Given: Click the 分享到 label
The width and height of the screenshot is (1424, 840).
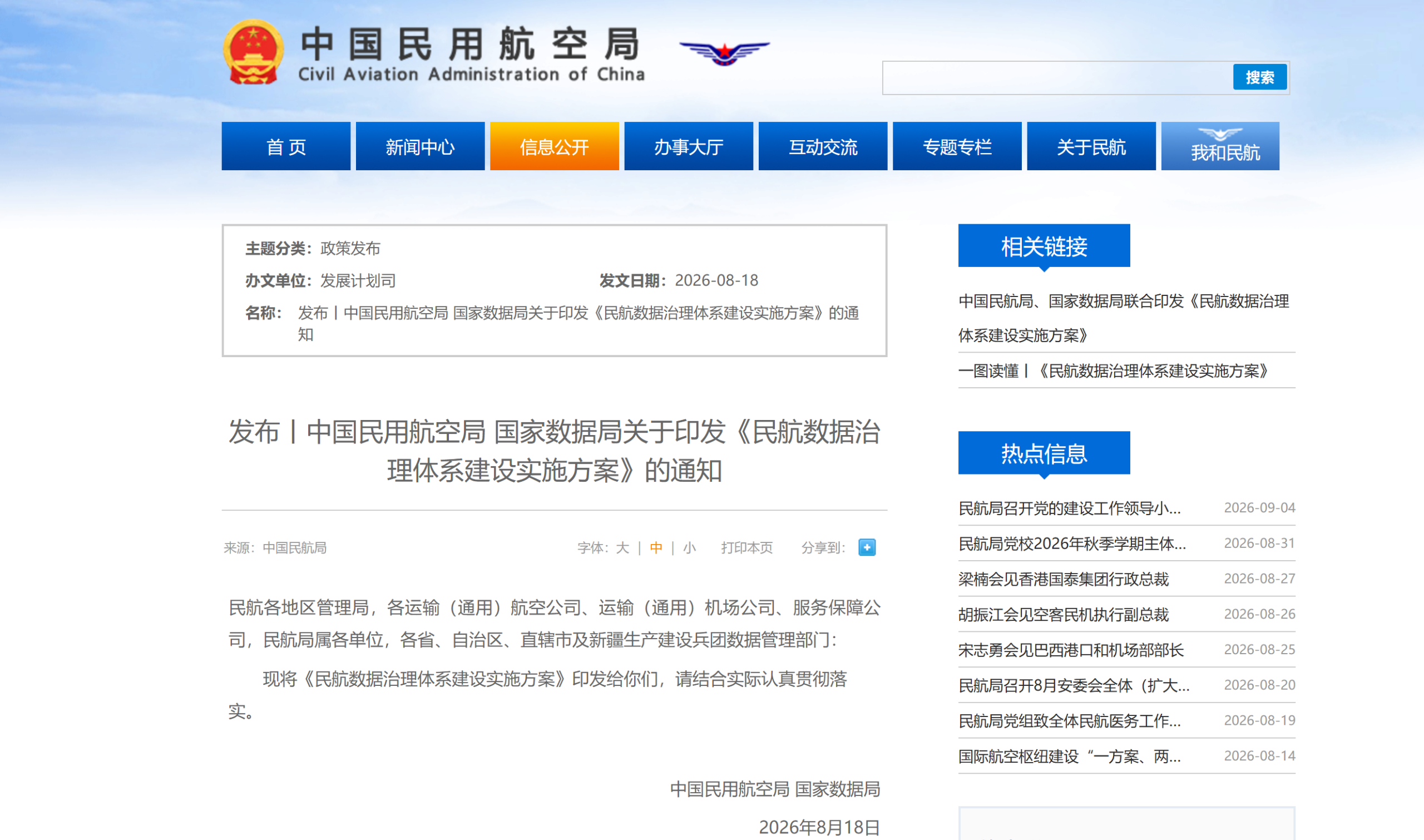Looking at the screenshot, I should (x=823, y=548).
